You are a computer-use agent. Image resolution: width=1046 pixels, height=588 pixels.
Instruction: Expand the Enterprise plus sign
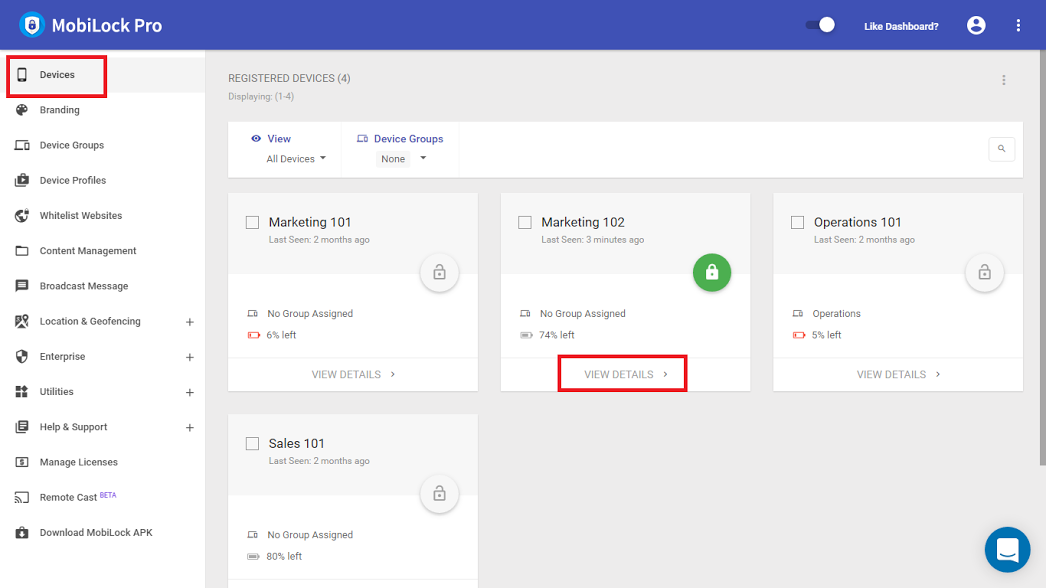point(189,357)
